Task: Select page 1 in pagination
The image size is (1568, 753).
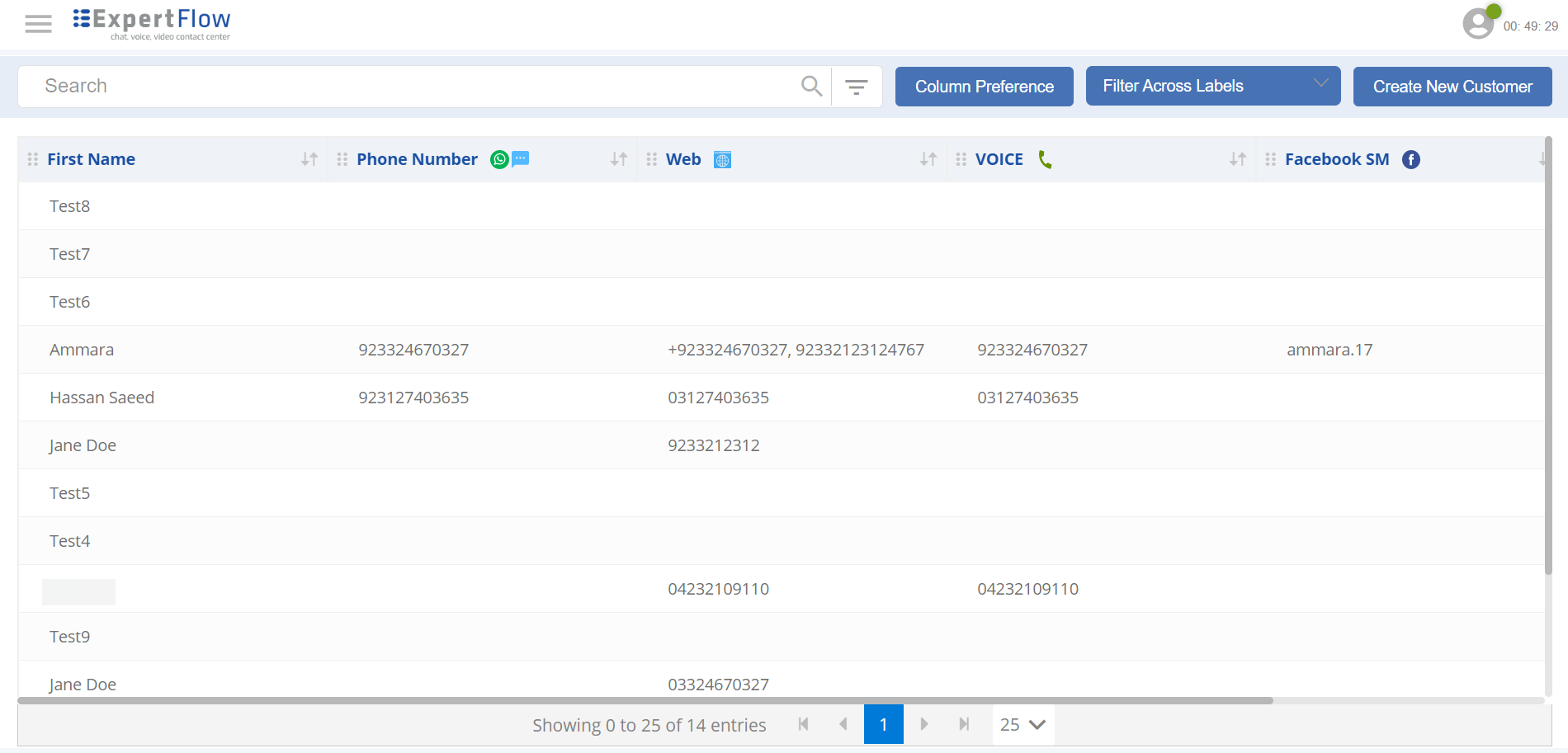Action: tap(883, 724)
